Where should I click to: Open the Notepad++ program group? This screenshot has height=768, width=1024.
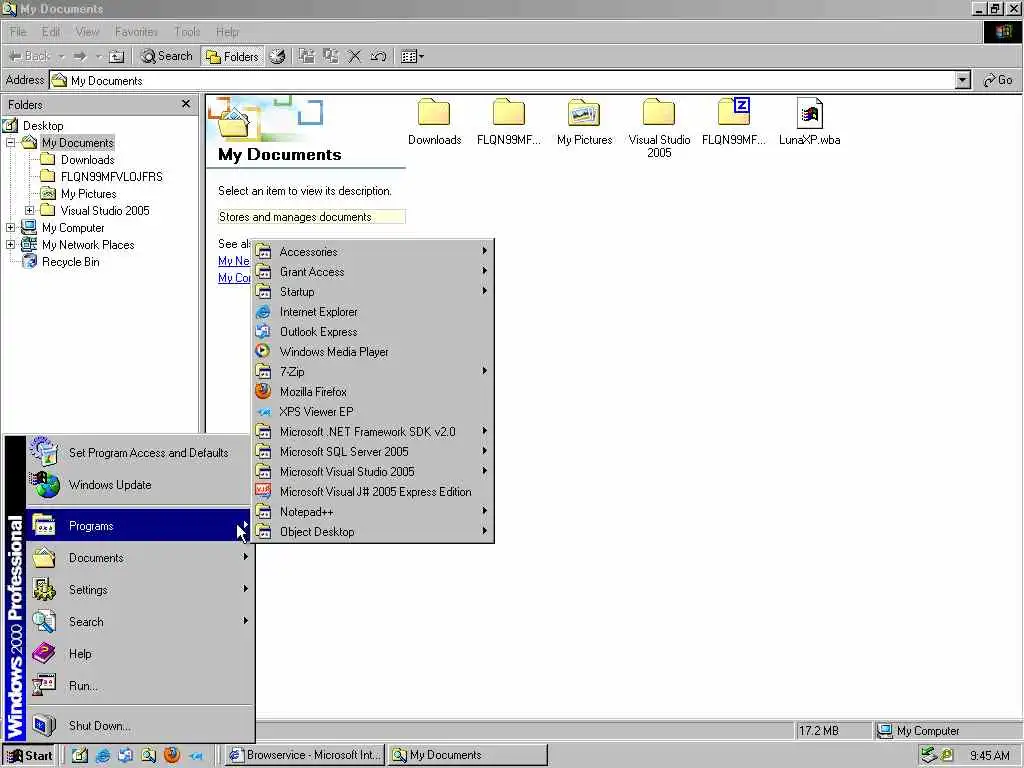coord(372,512)
